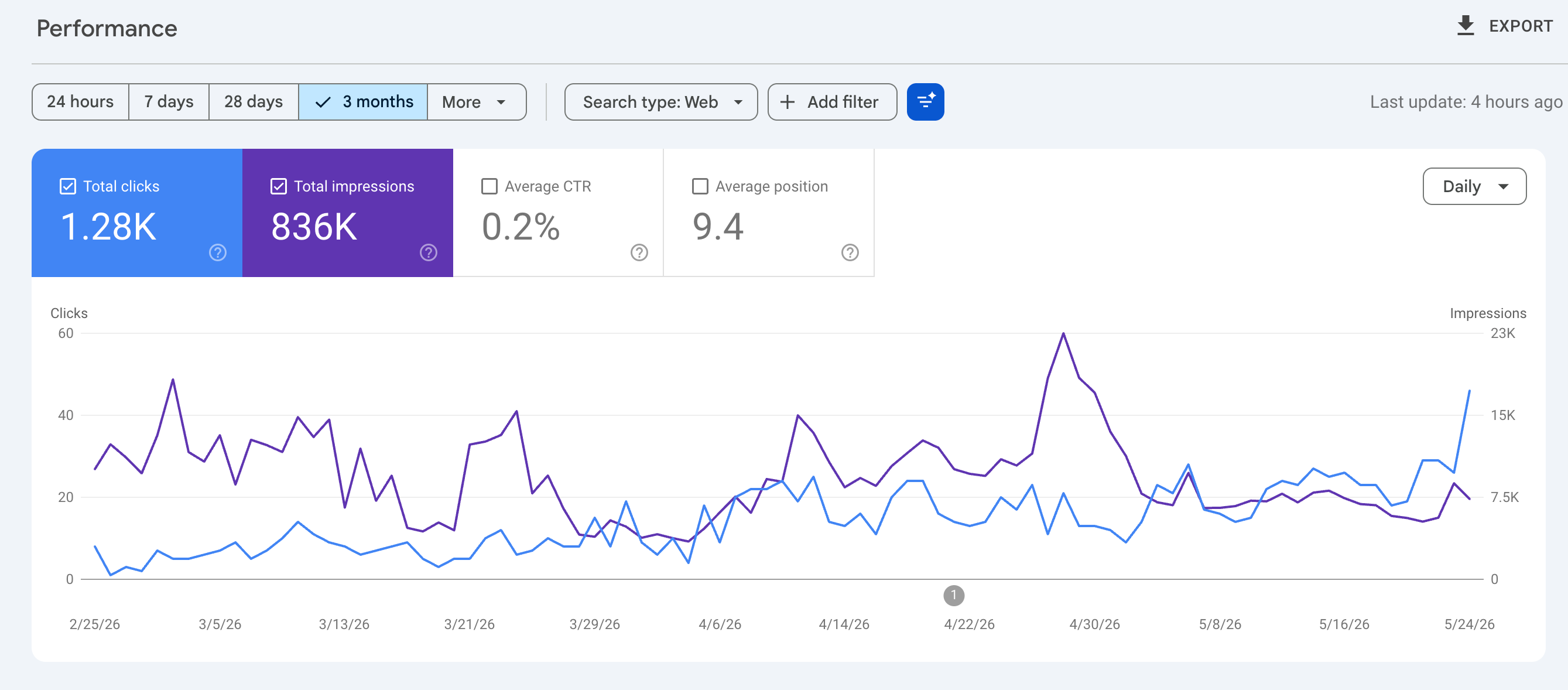Click the checkmark icon on 3 months
Image resolution: width=1568 pixels, height=690 pixels.
[x=323, y=102]
